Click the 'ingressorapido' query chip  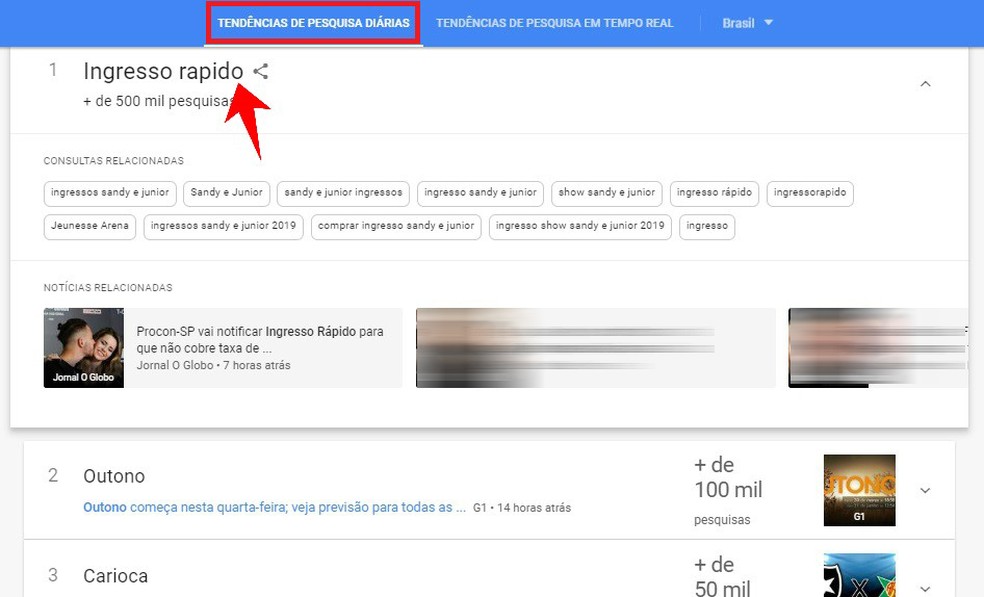pos(810,193)
